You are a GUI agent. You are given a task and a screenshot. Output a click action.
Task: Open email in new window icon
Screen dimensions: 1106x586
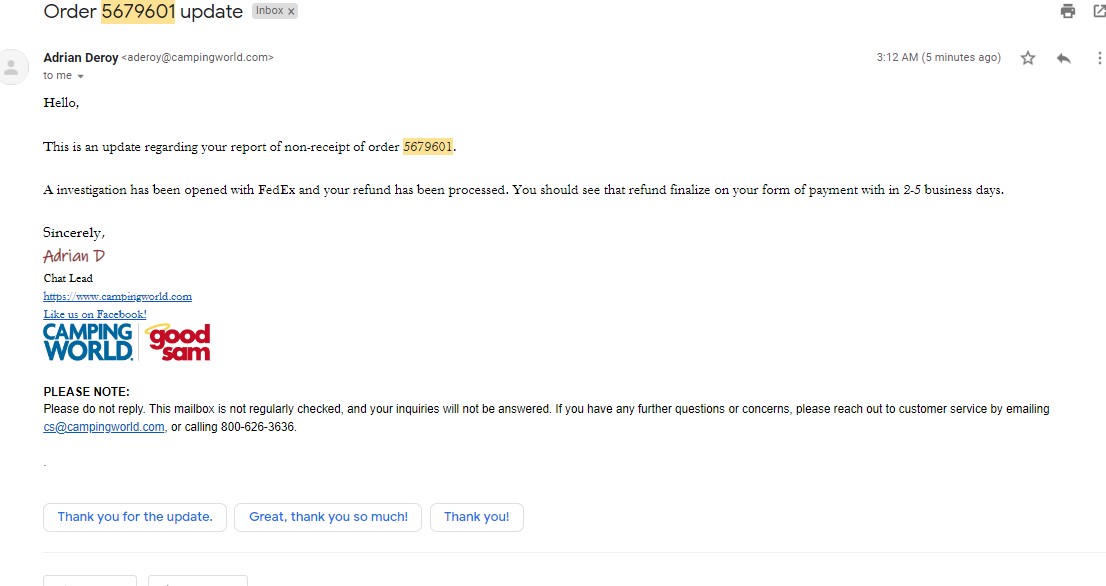(x=1100, y=11)
